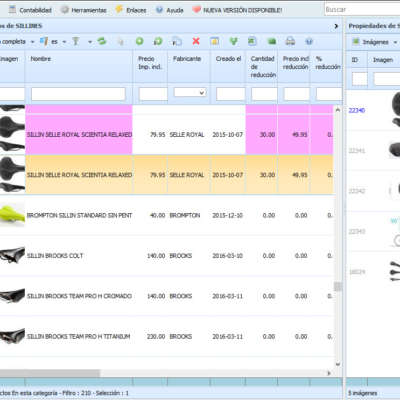Sort by the % reducción column header
Screen dimensions: 400x400
(x=328, y=63)
